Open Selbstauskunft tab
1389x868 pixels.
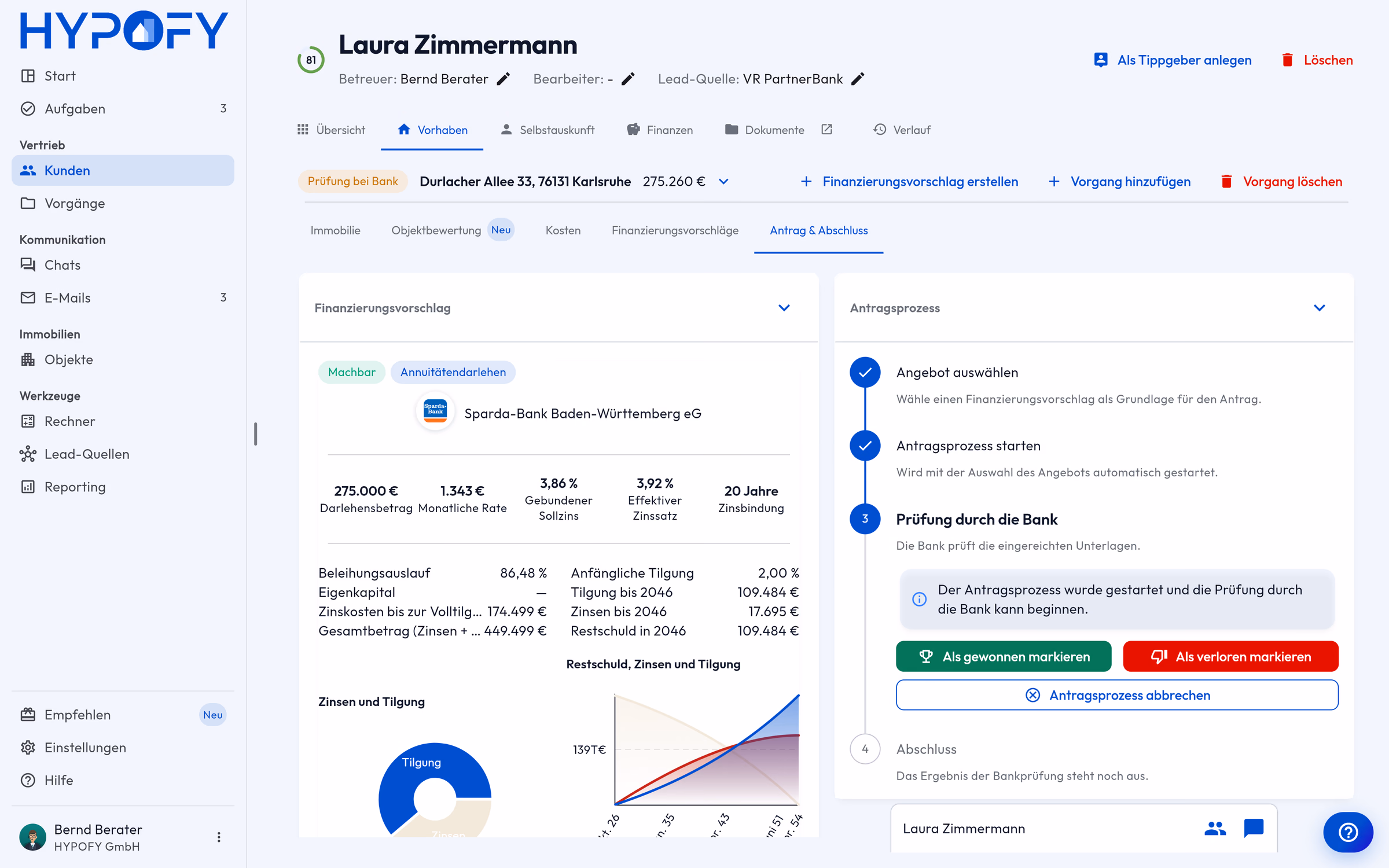547,130
